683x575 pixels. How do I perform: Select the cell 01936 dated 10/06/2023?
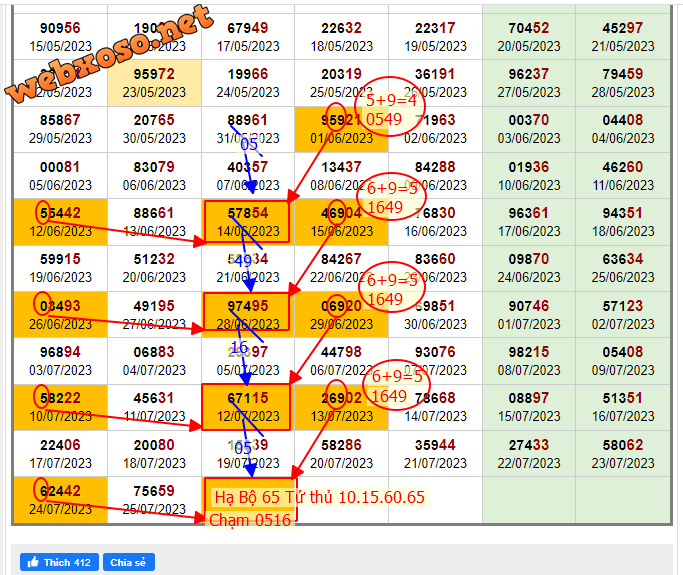coord(529,176)
